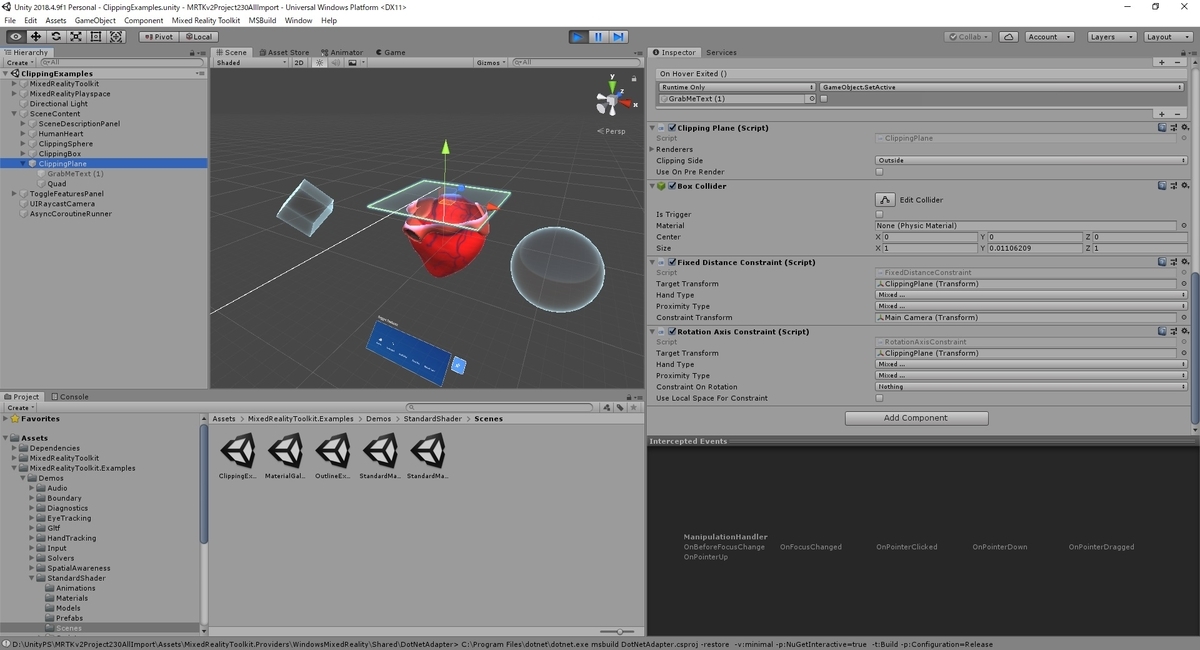Screen dimensions: 1200x650
Task: Open Clipping Plane script gear menu
Action: (1185, 128)
